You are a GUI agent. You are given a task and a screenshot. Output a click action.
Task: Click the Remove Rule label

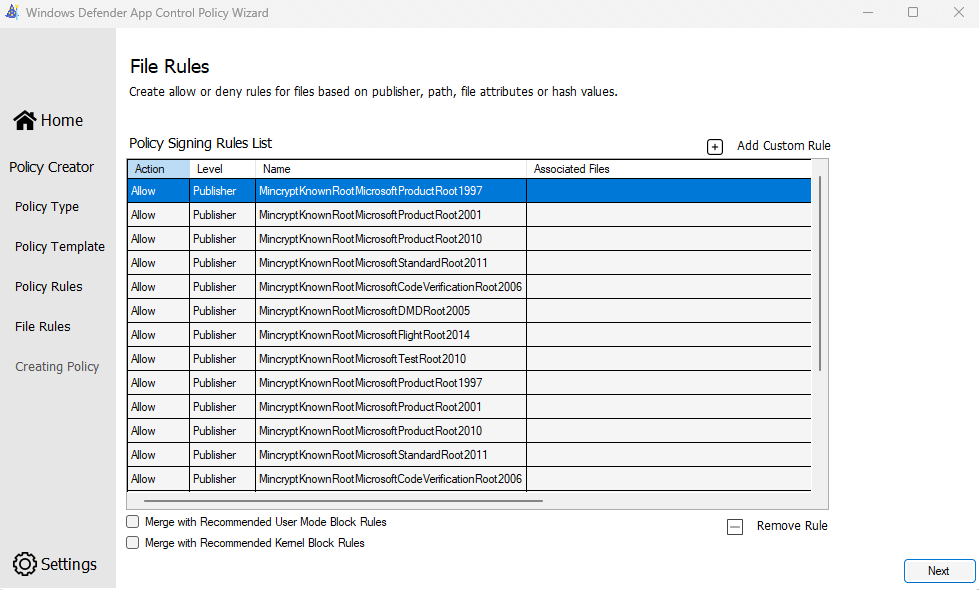click(792, 526)
